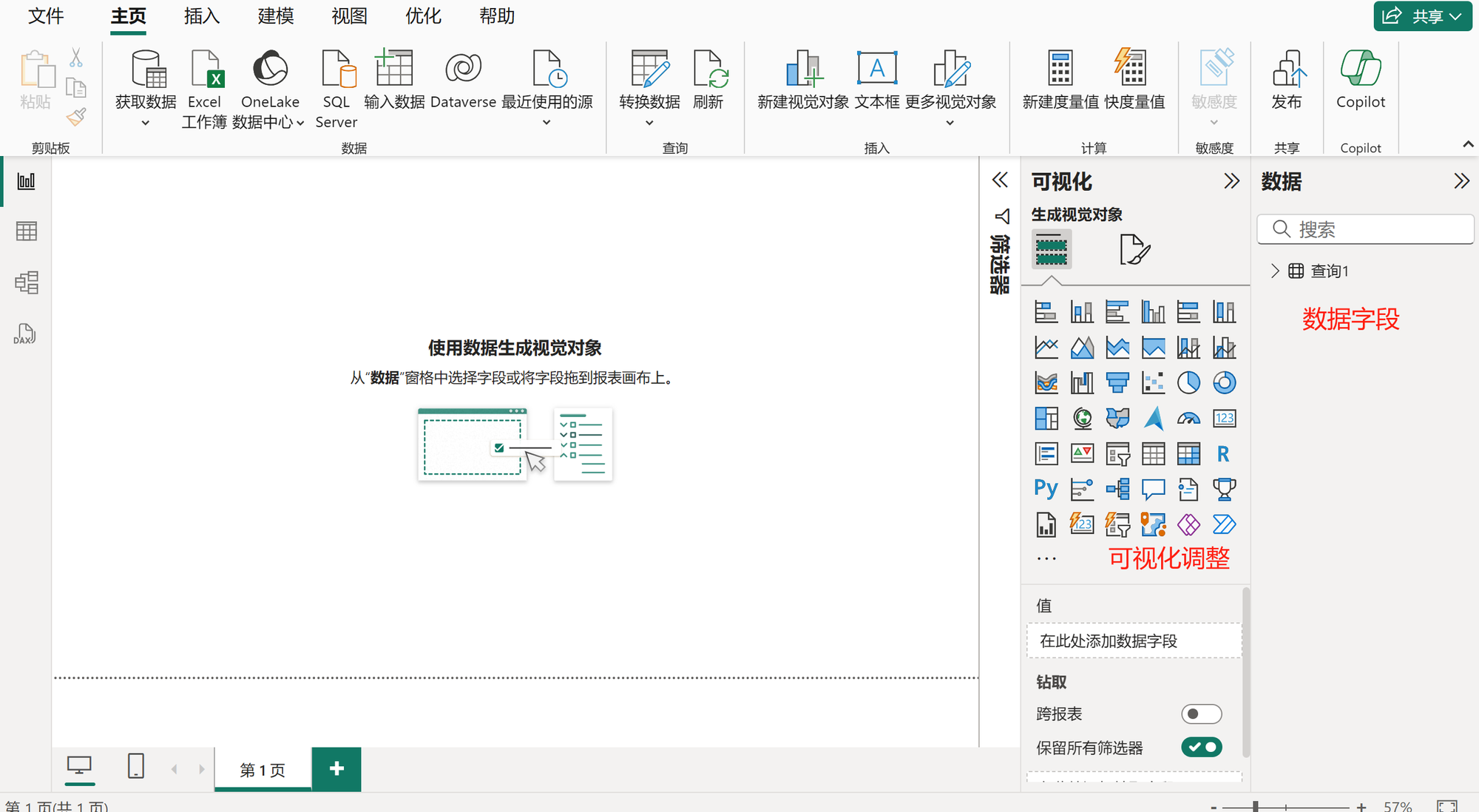
Task: Select the 第 1 页 page tab
Action: [x=263, y=770]
